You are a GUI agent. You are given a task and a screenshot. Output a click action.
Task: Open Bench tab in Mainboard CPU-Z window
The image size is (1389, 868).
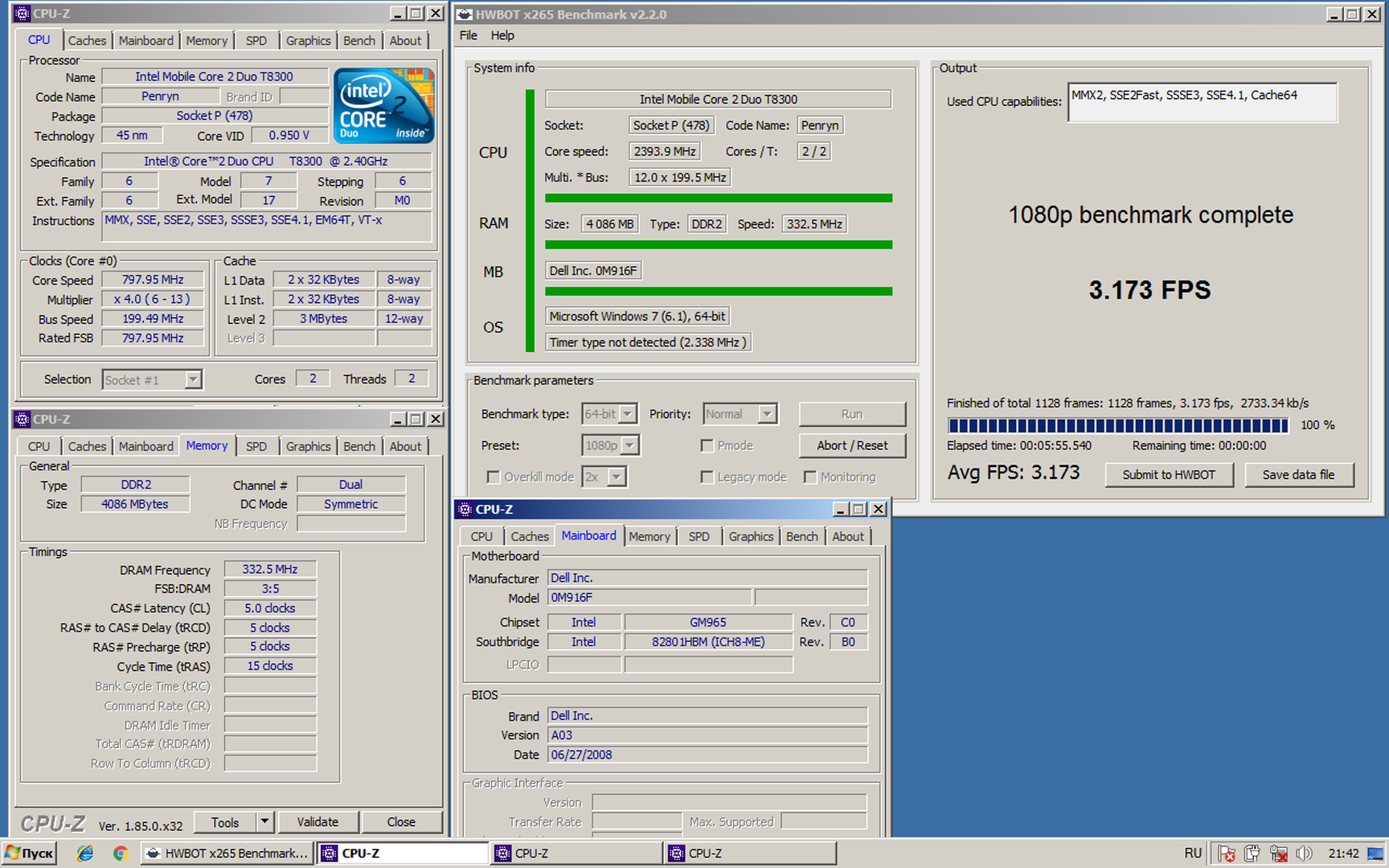coord(802,536)
